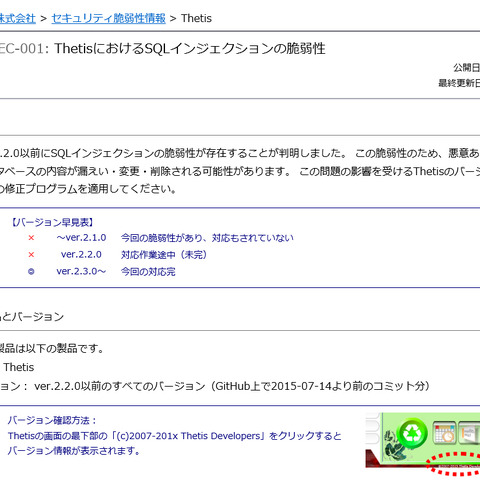Click the red cross beside ～ver.2.1.0

(31, 238)
